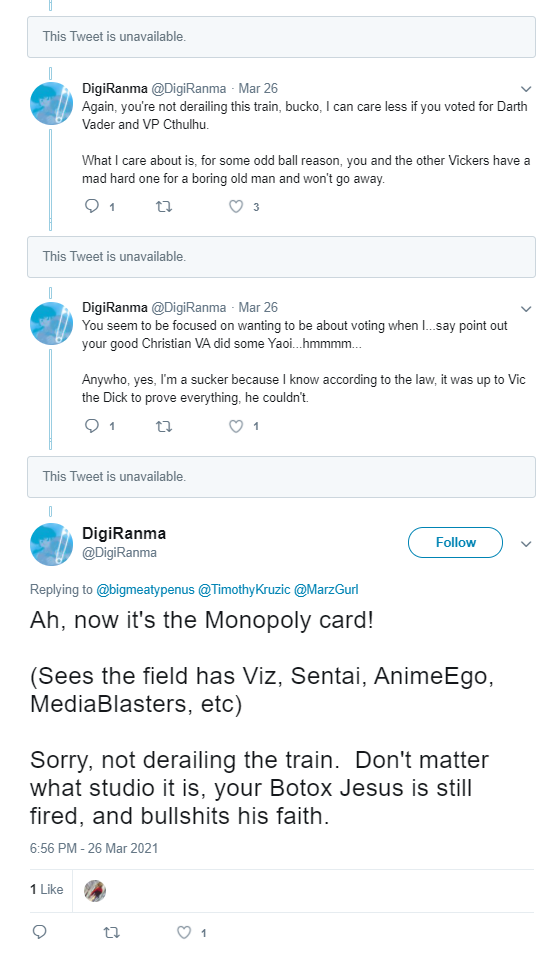
Task: Open @MarzGurl profile link
Action: tap(326, 590)
